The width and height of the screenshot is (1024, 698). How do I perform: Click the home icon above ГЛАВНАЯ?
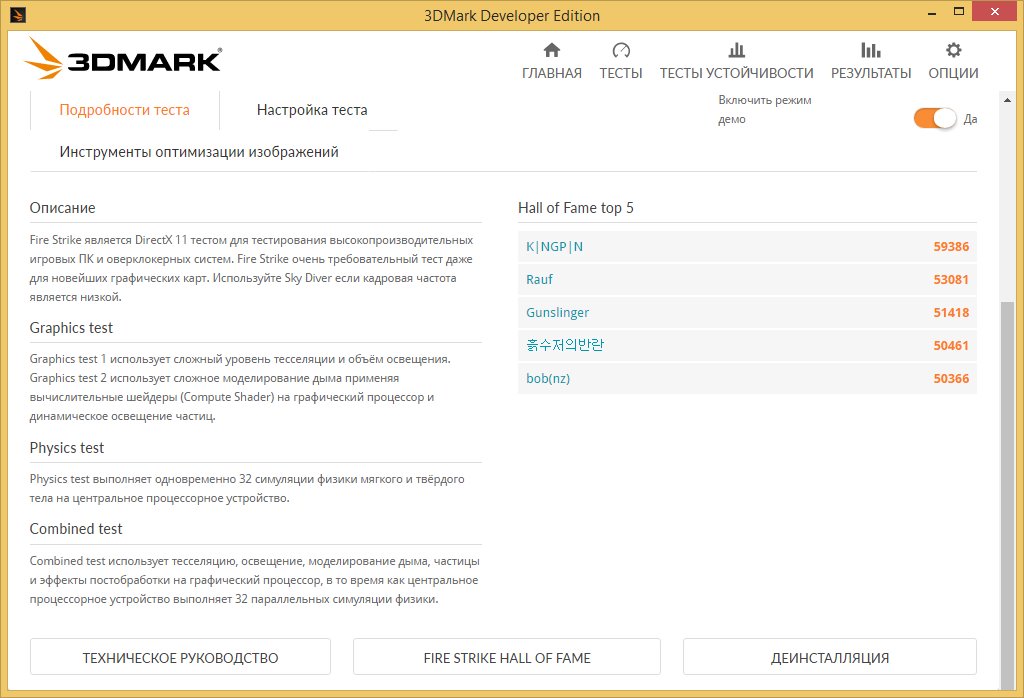click(552, 50)
